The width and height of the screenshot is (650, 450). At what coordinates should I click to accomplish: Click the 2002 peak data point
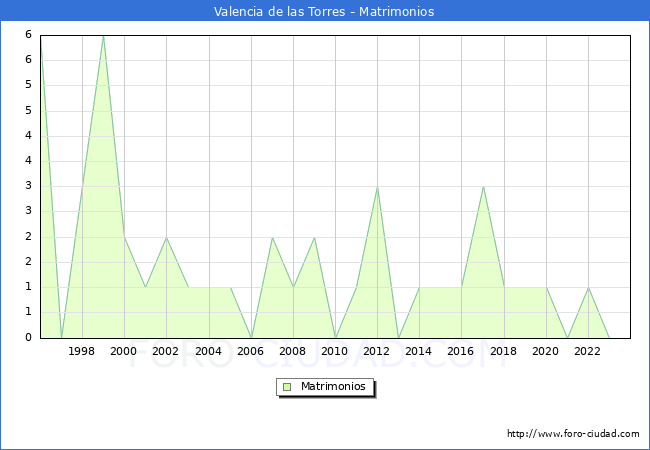coord(166,237)
